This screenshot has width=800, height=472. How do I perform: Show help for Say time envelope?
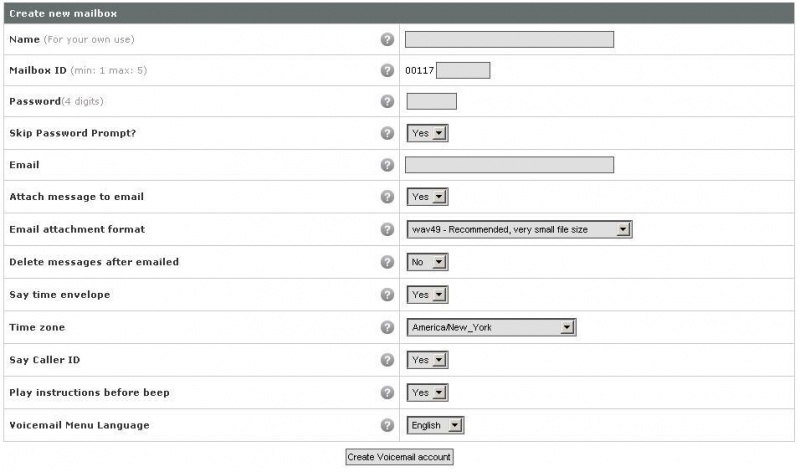tap(387, 294)
